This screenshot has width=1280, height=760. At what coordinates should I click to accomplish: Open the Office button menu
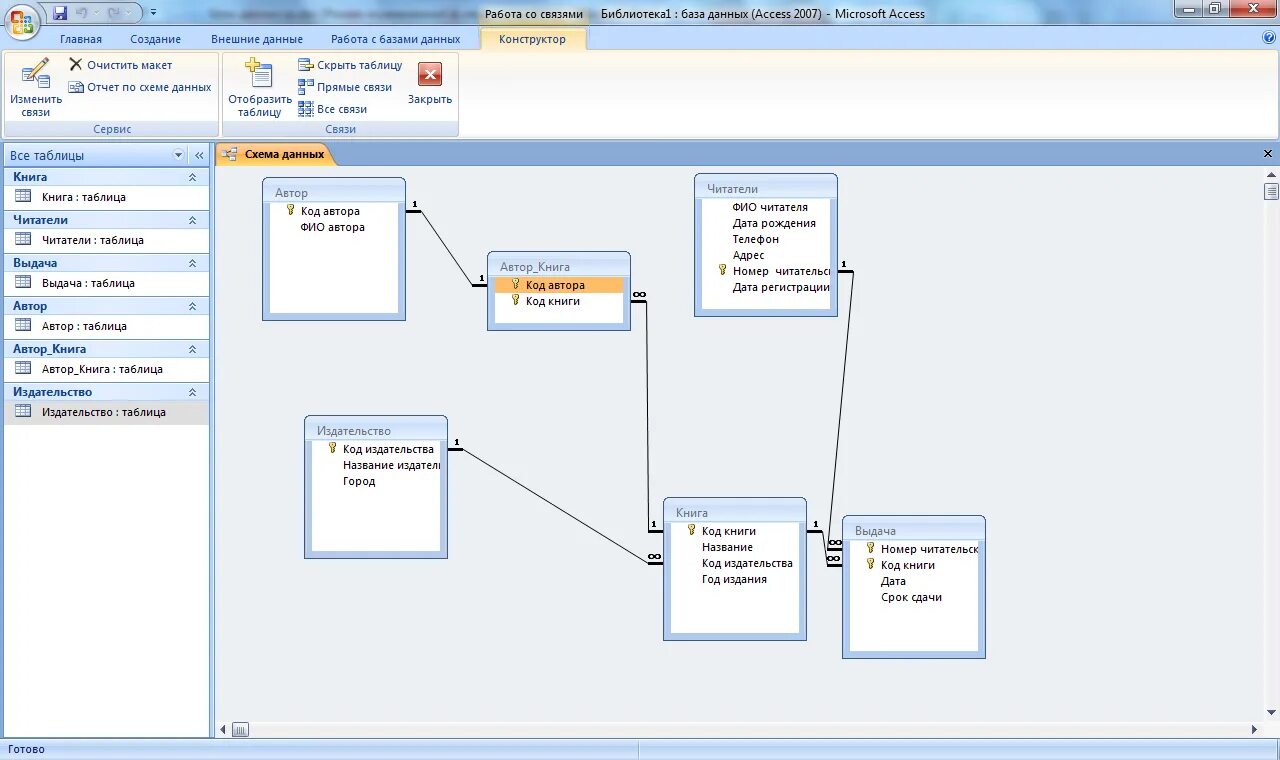(x=21, y=20)
